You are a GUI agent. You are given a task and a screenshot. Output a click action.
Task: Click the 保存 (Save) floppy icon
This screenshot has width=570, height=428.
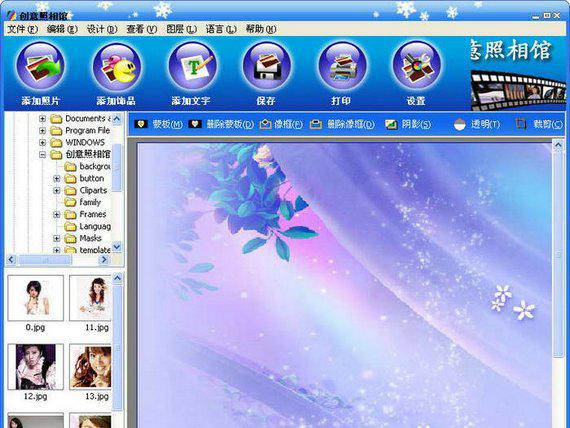click(266, 66)
